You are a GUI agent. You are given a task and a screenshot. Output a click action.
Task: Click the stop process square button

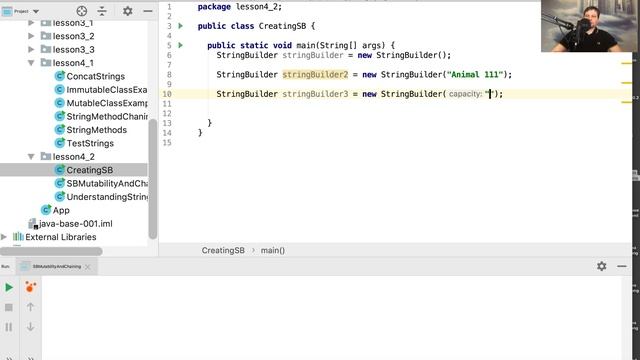(9, 307)
